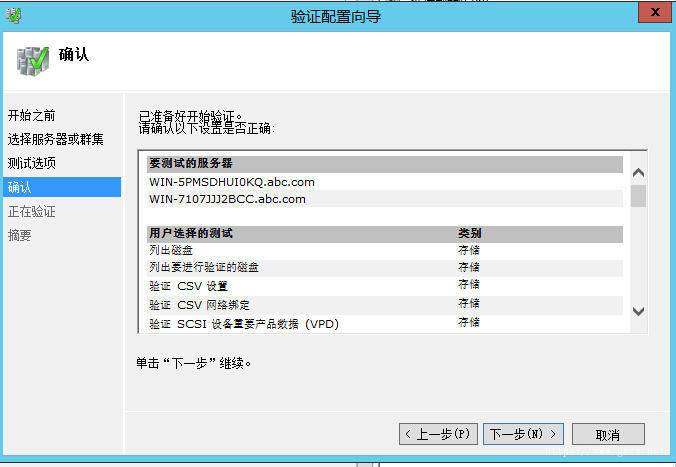This screenshot has width=676, height=467.
Task: Open the 开始之前 step
Action: 31,116
